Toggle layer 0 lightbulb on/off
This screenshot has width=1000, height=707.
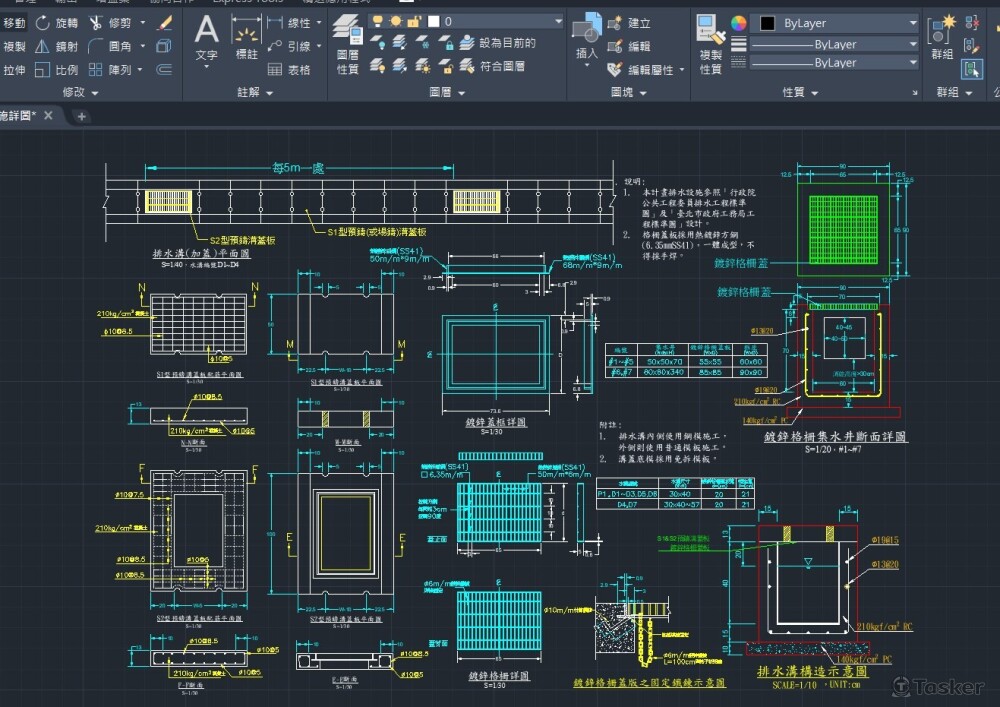point(375,21)
